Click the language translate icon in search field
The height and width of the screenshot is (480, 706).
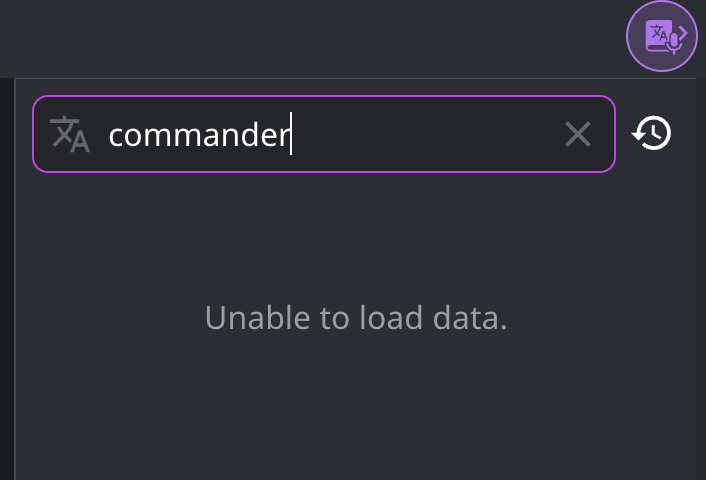70,134
